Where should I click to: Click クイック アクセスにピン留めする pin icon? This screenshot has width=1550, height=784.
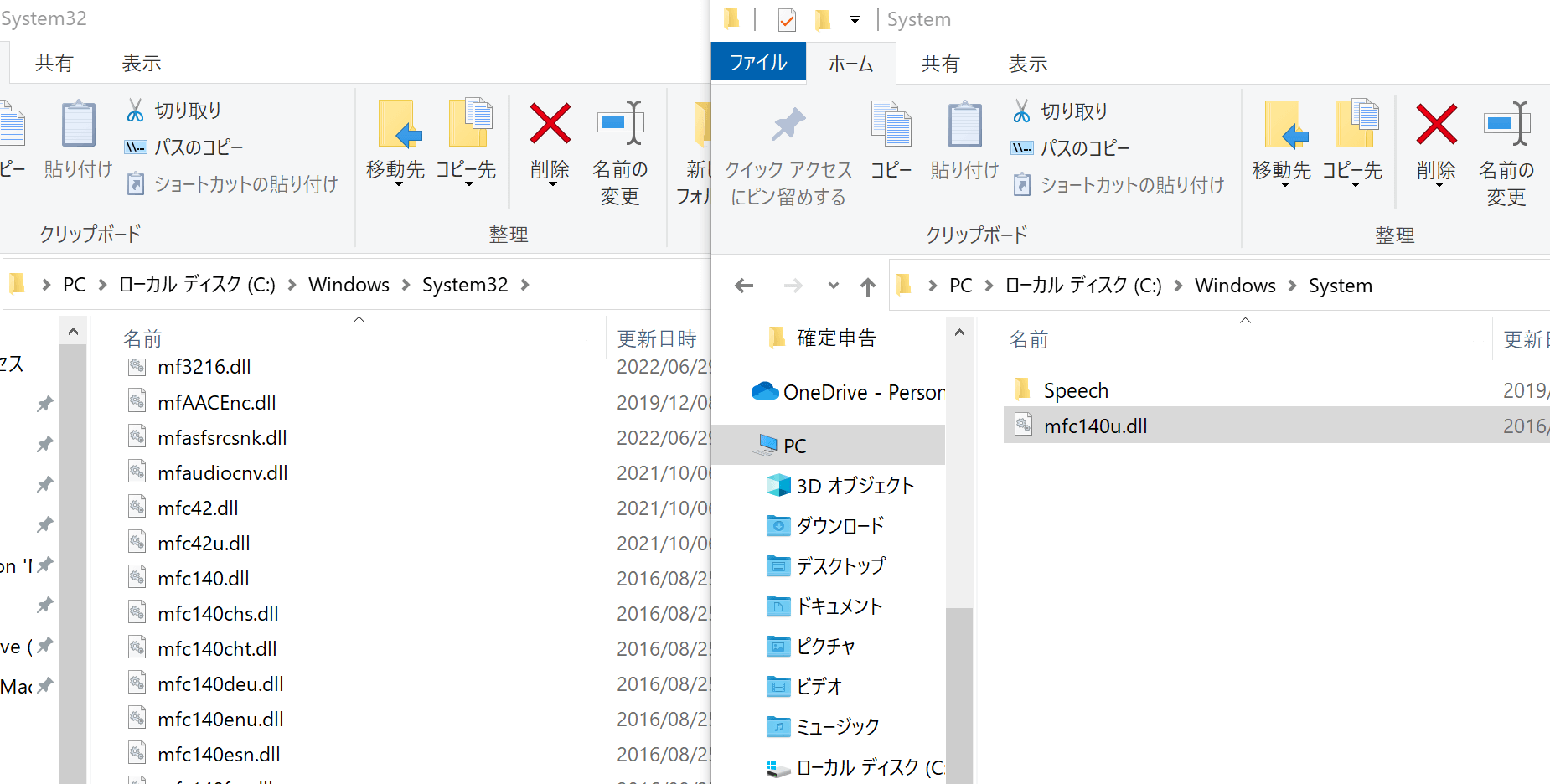pos(788,125)
